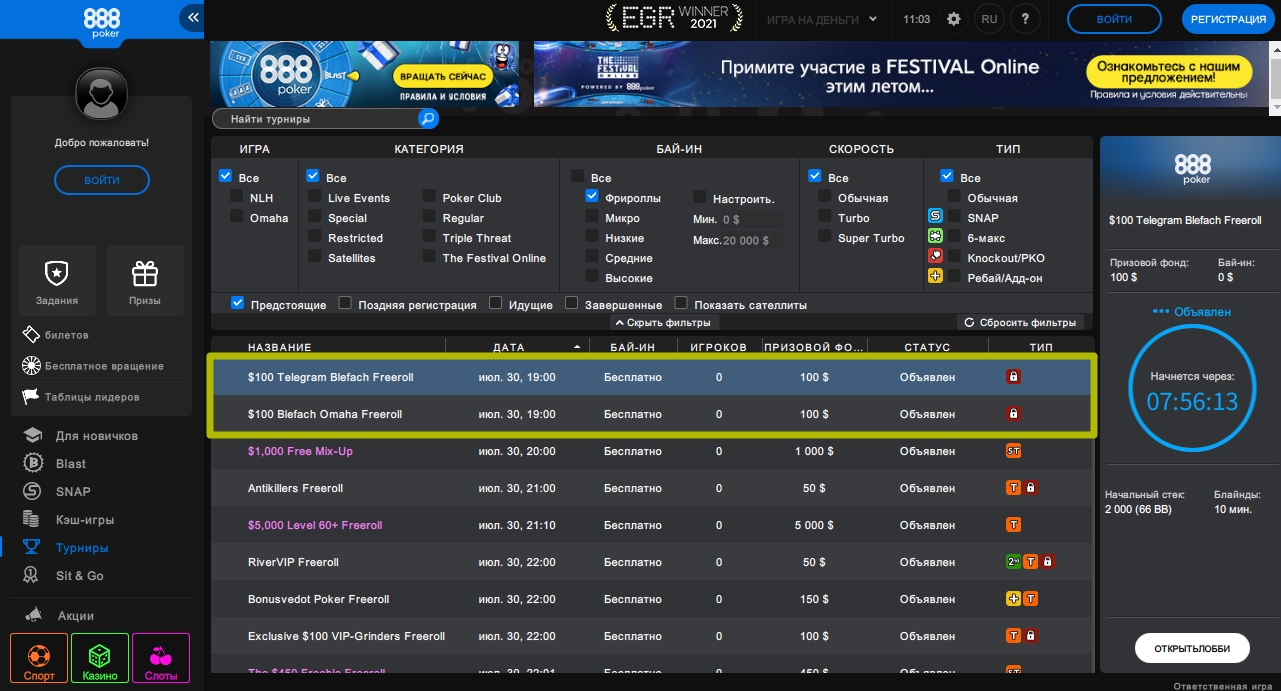Reset filters with Сбросить фильтры

coord(1021,323)
